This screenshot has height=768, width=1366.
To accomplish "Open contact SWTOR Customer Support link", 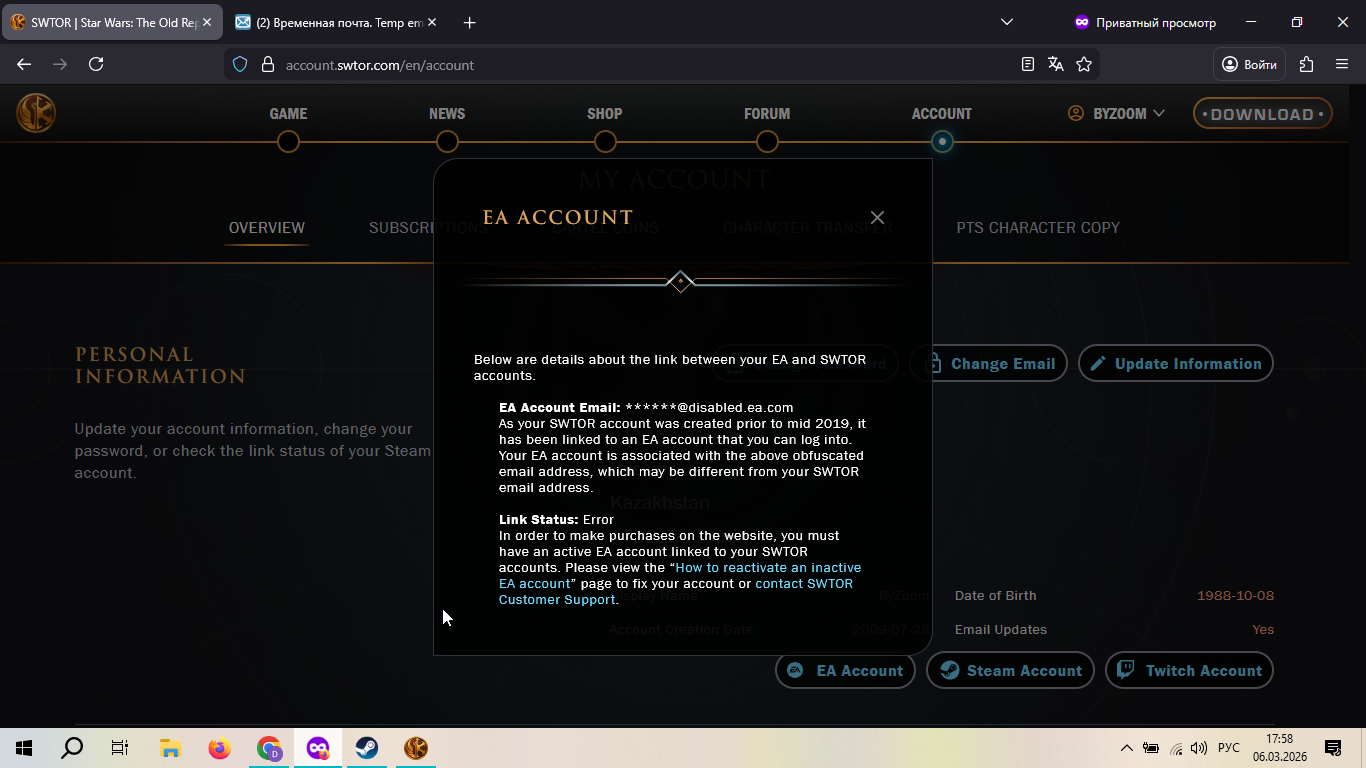I will pyautogui.click(x=676, y=591).
